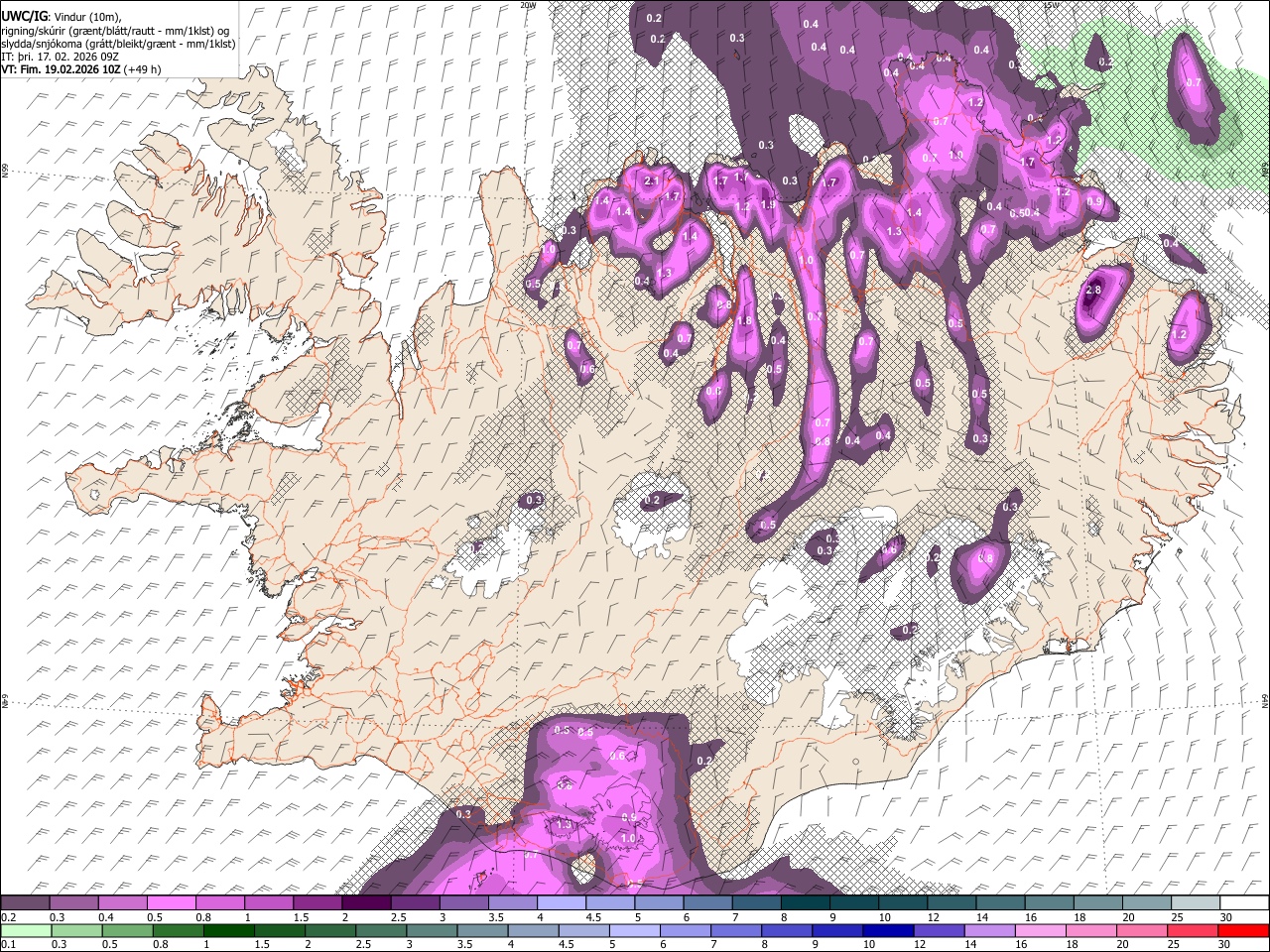Click the 2.8 precipitation value on the map
This screenshot has width=1270, height=952.
(x=1093, y=290)
